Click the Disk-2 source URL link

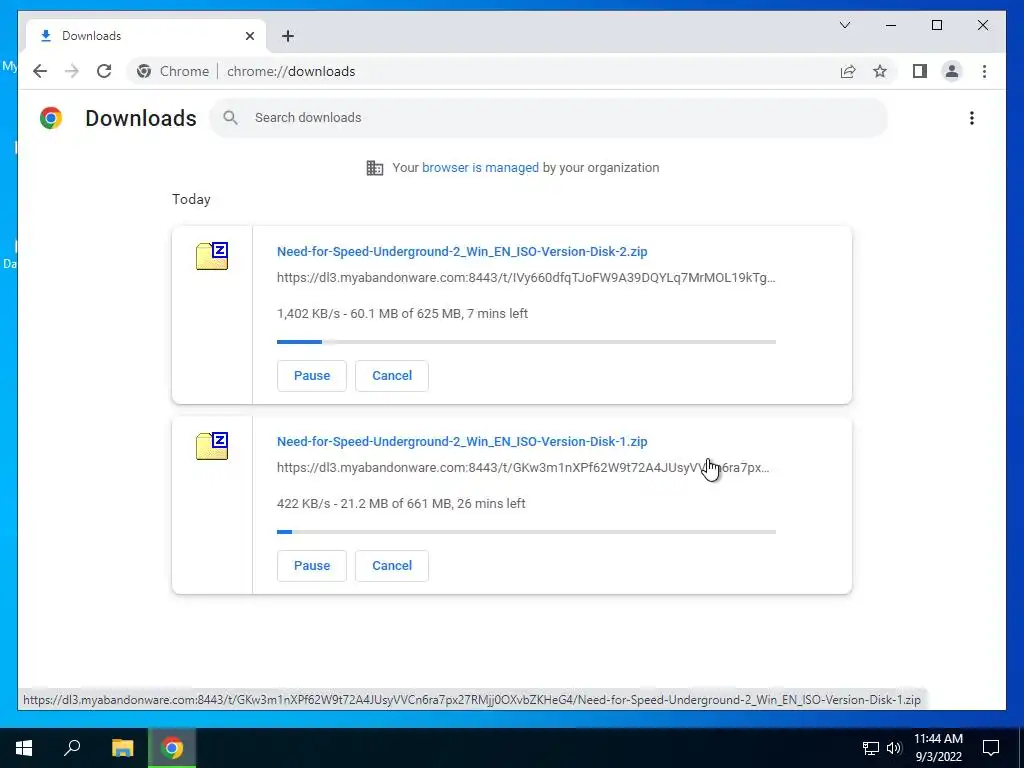pyautogui.click(x=526, y=278)
